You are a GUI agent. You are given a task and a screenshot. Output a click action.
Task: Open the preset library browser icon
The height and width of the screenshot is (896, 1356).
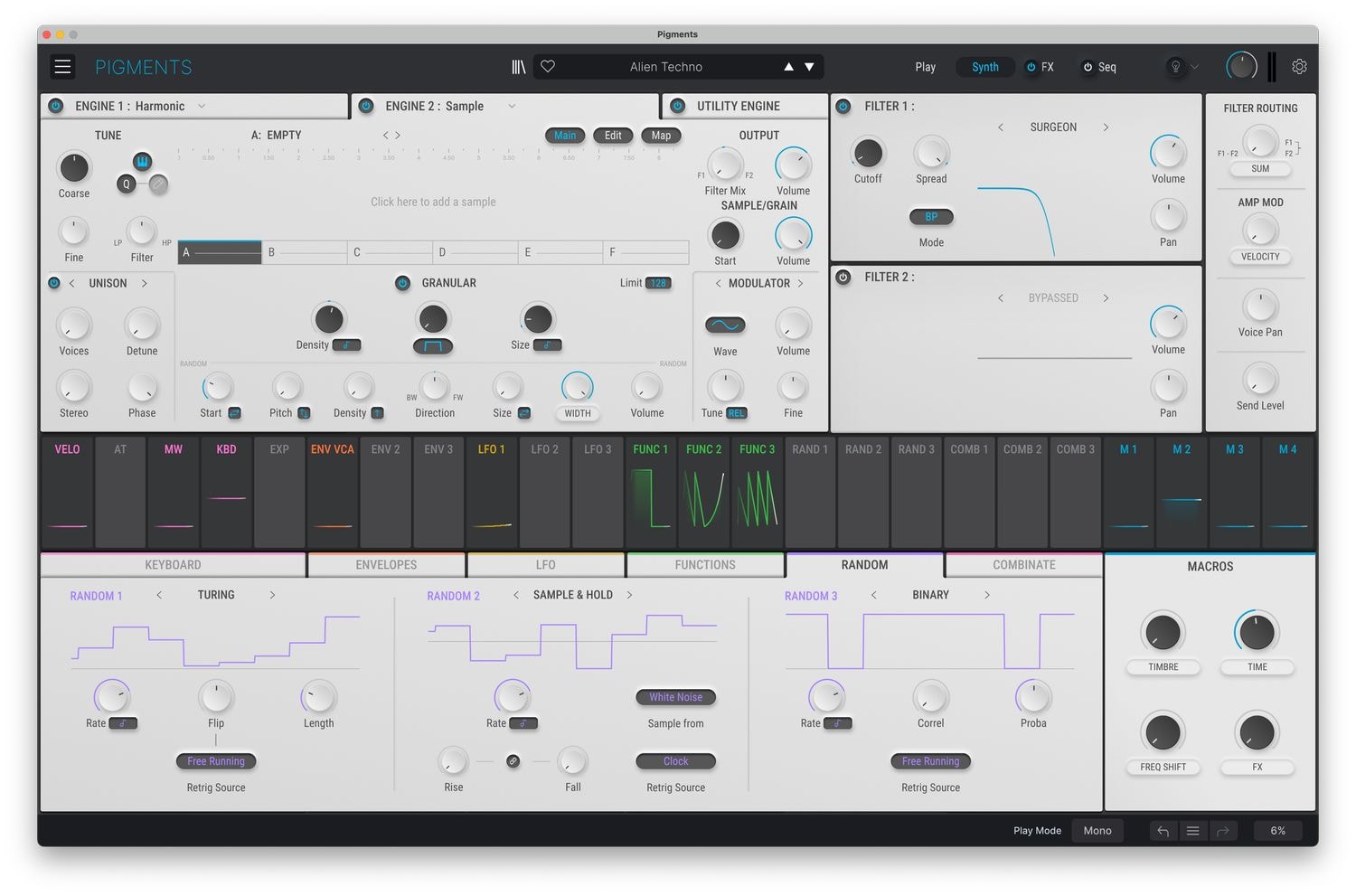click(x=518, y=67)
